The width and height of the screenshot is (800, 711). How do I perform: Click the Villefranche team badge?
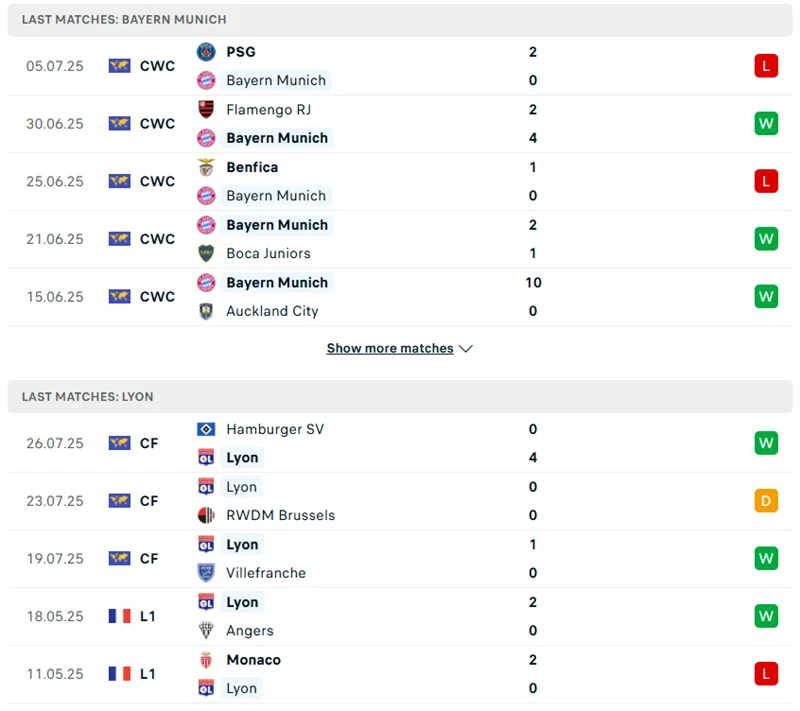[x=206, y=573]
